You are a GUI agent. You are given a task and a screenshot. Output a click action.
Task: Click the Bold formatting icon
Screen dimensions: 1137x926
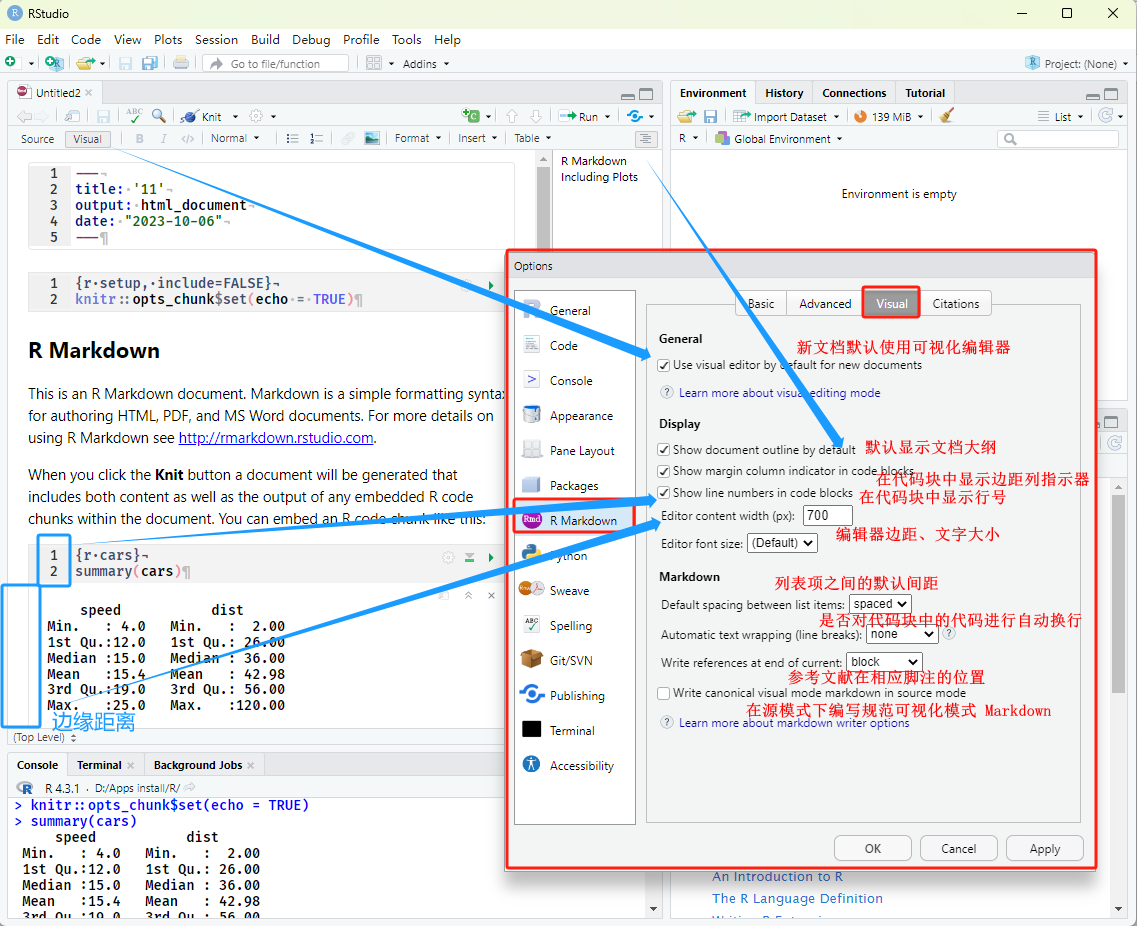(139, 139)
